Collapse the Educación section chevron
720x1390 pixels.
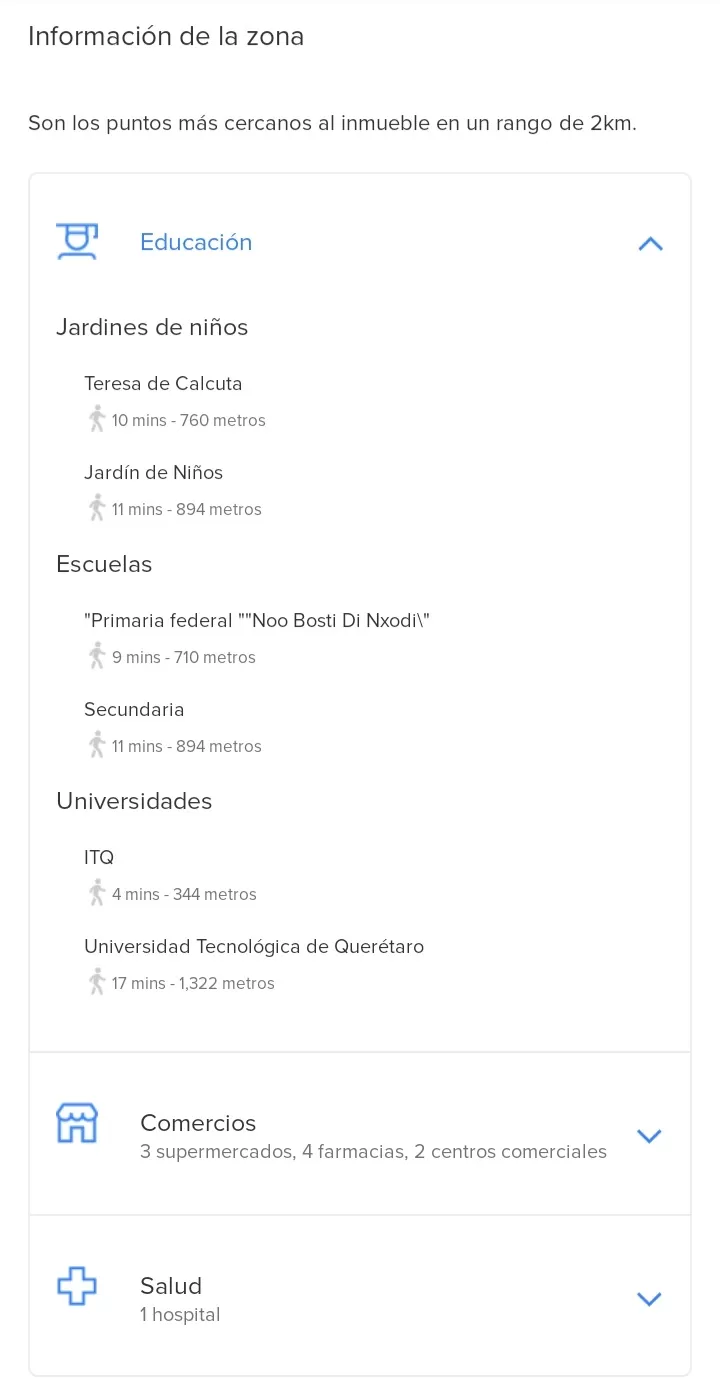click(x=650, y=244)
